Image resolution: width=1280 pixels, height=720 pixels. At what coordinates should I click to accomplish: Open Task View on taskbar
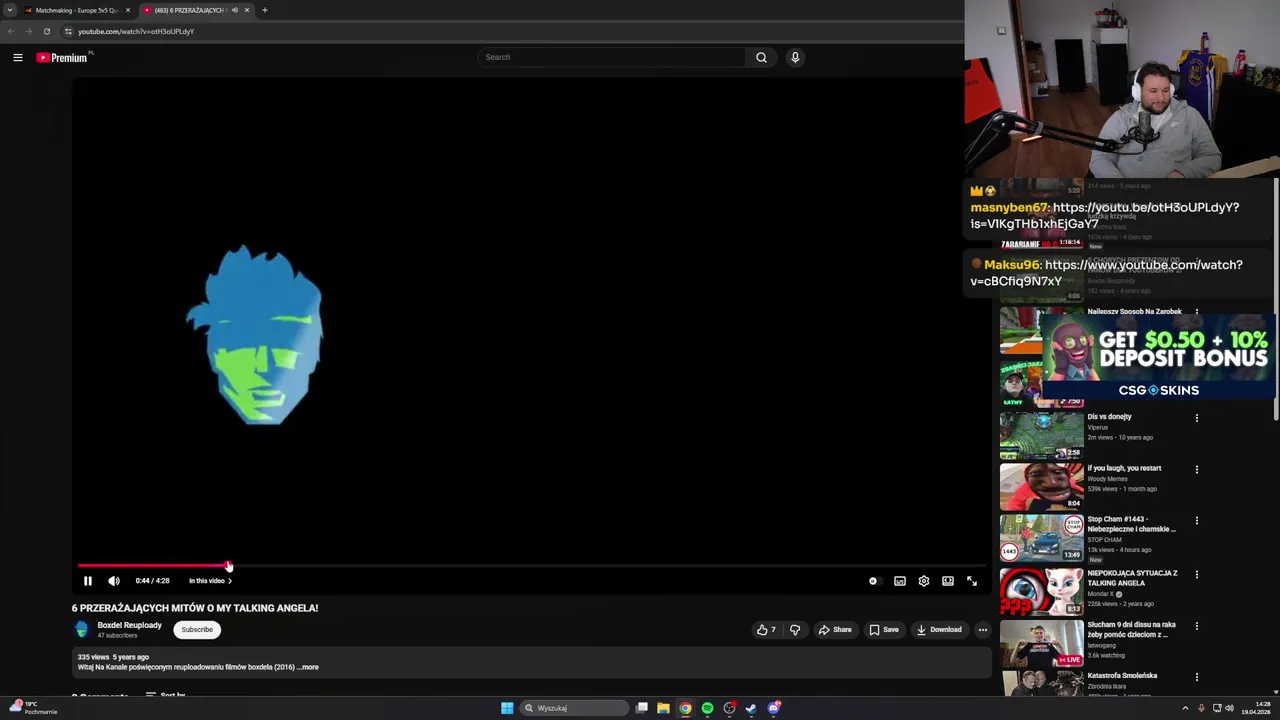point(642,708)
